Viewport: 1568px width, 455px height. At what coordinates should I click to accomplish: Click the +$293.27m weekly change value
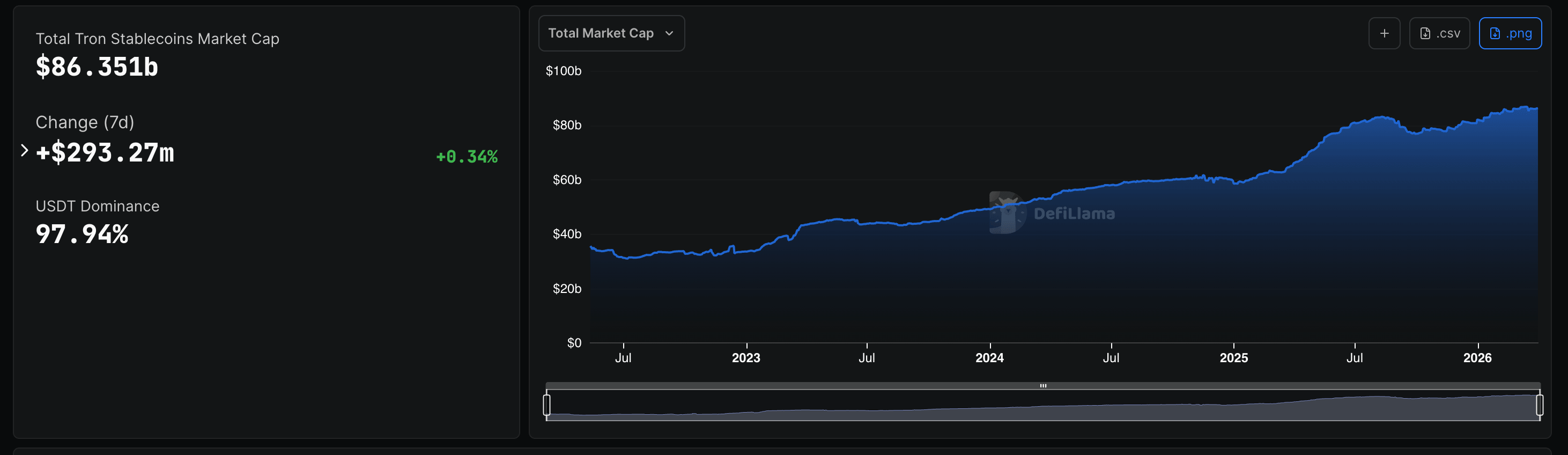pos(105,153)
